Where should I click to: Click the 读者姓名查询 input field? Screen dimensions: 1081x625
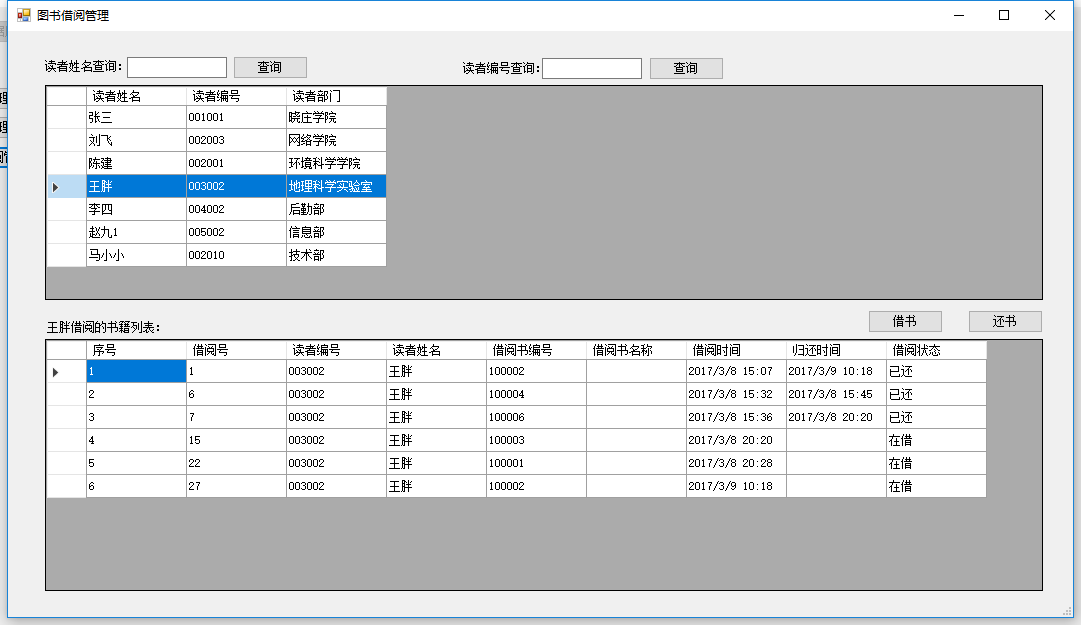(x=177, y=67)
